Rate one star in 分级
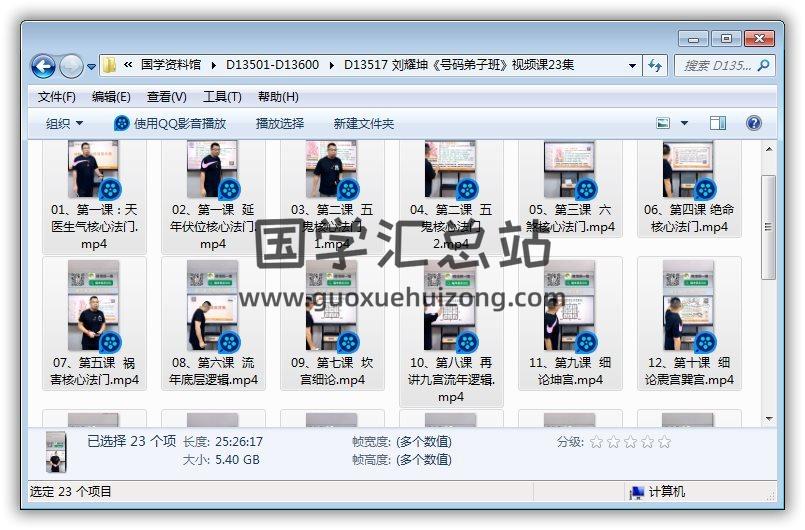The height and width of the screenshot is (530, 805). coord(597,442)
